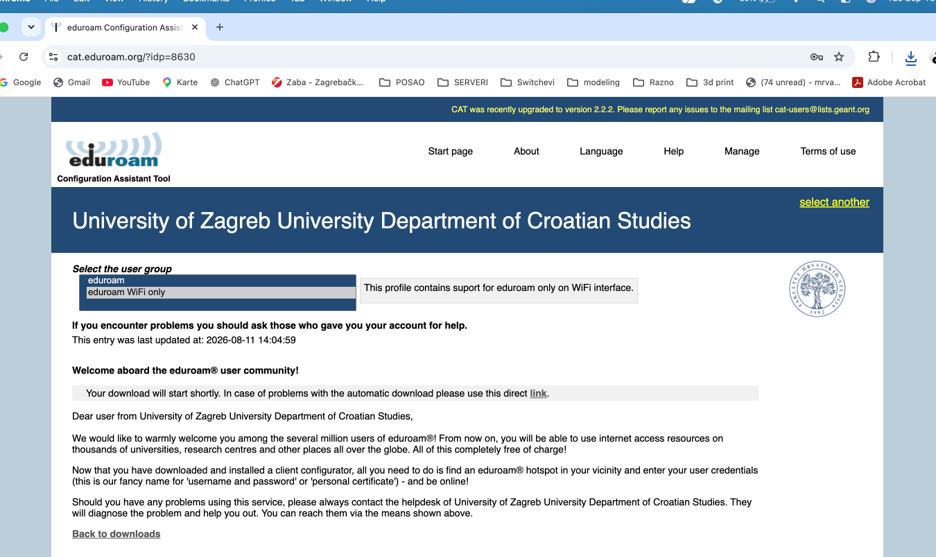
Task: Expand the tab search chevron dropdown
Action: point(31,27)
